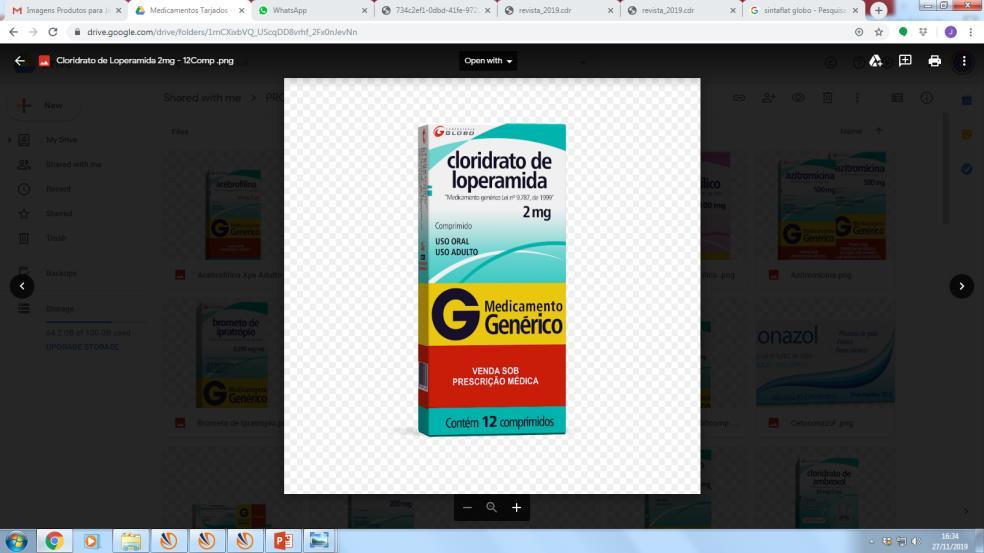Open PowerPoint from the taskbar
Screen dimensions: 984x553
[x=282, y=541]
